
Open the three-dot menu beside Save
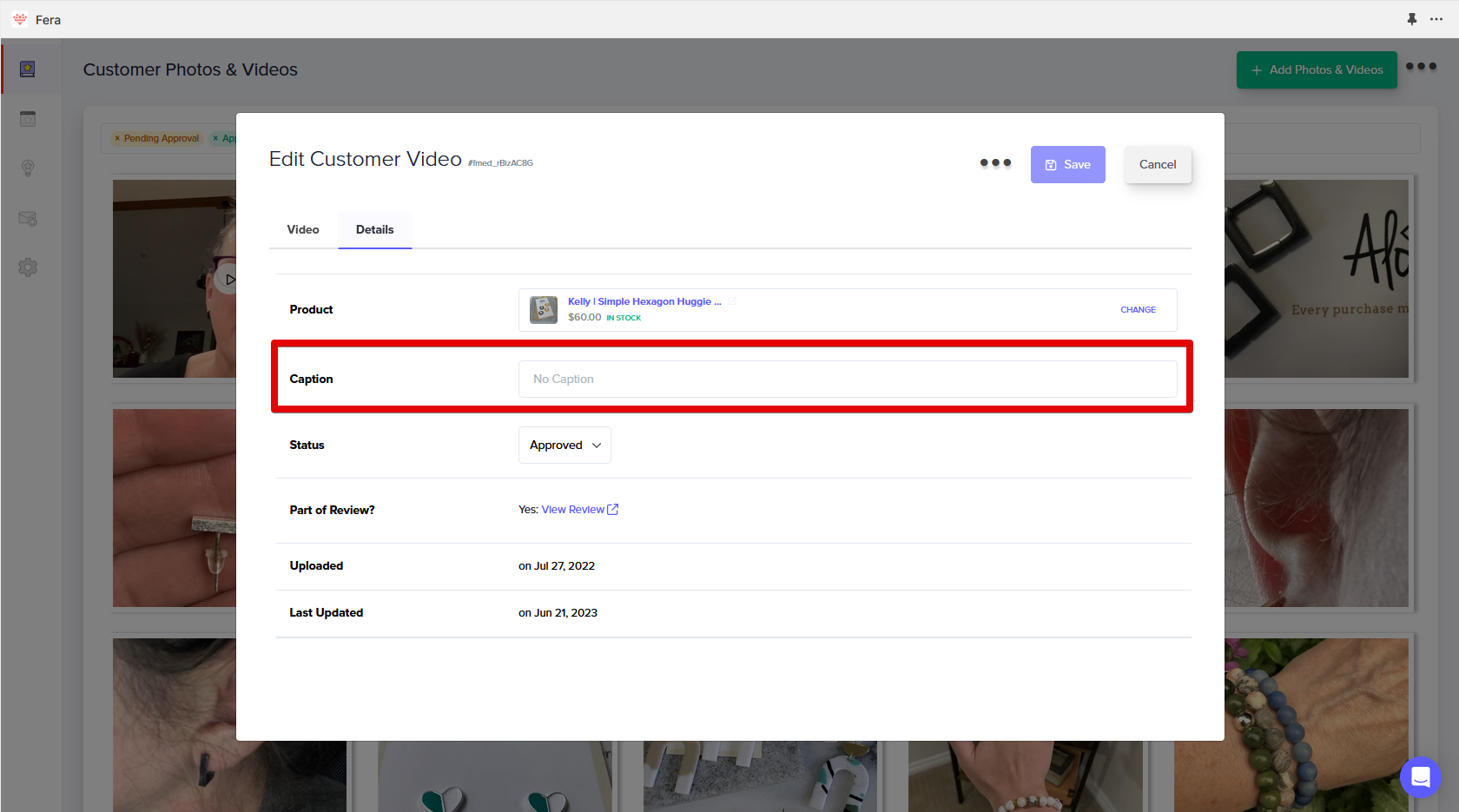pyautogui.click(x=995, y=163)
